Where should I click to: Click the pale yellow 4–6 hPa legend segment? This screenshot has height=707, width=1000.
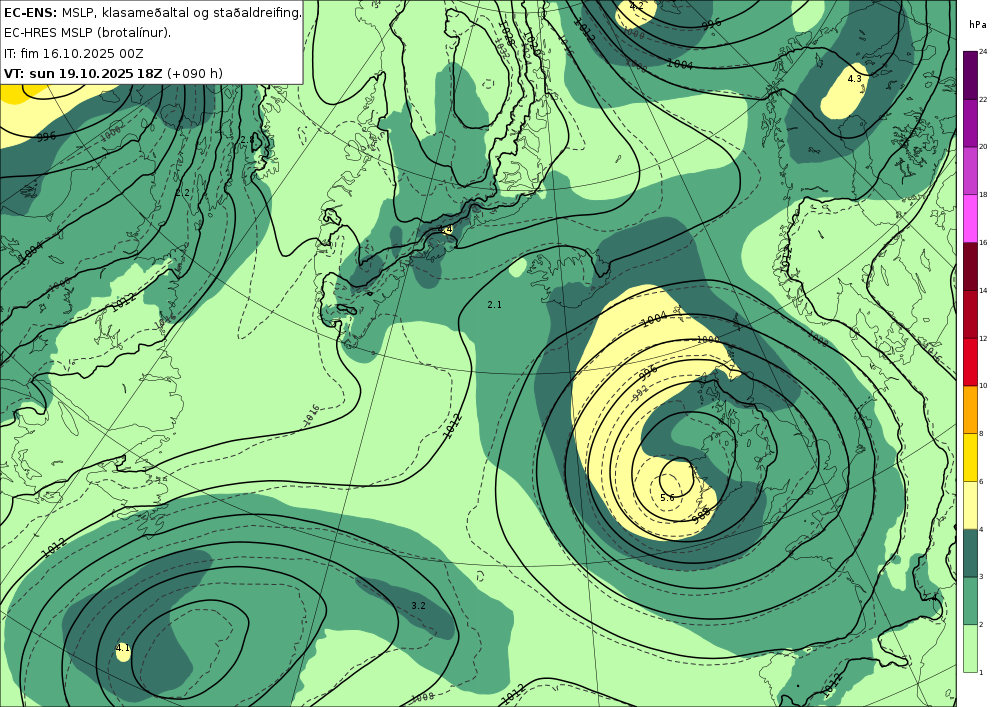point(970,506)
